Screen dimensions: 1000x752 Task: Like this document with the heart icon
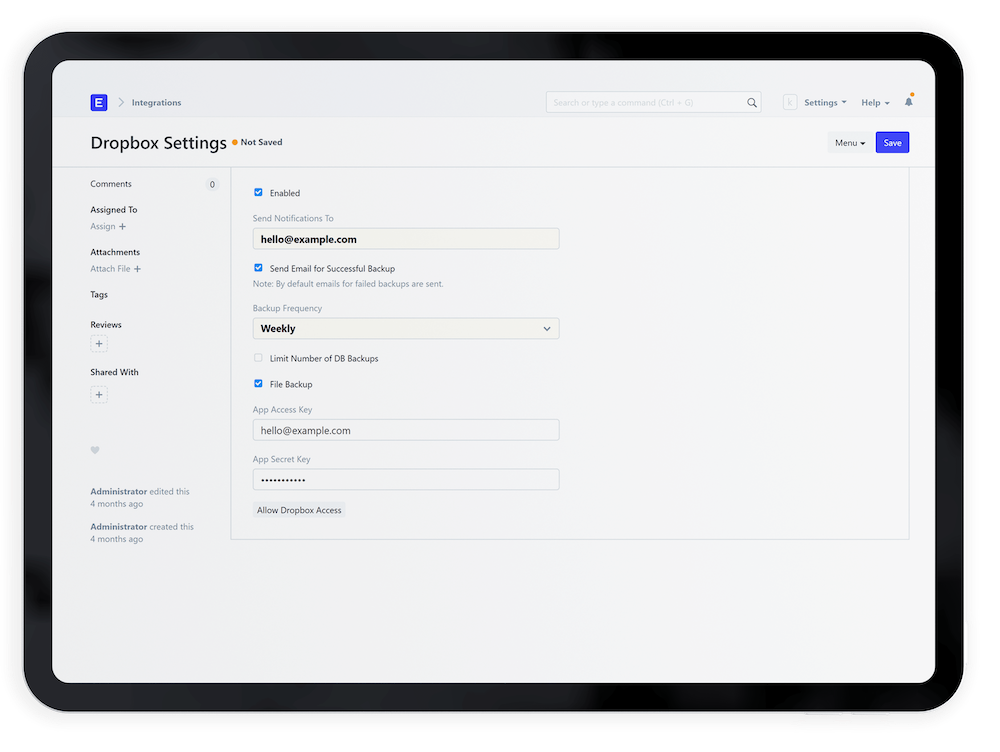(95, 450)
